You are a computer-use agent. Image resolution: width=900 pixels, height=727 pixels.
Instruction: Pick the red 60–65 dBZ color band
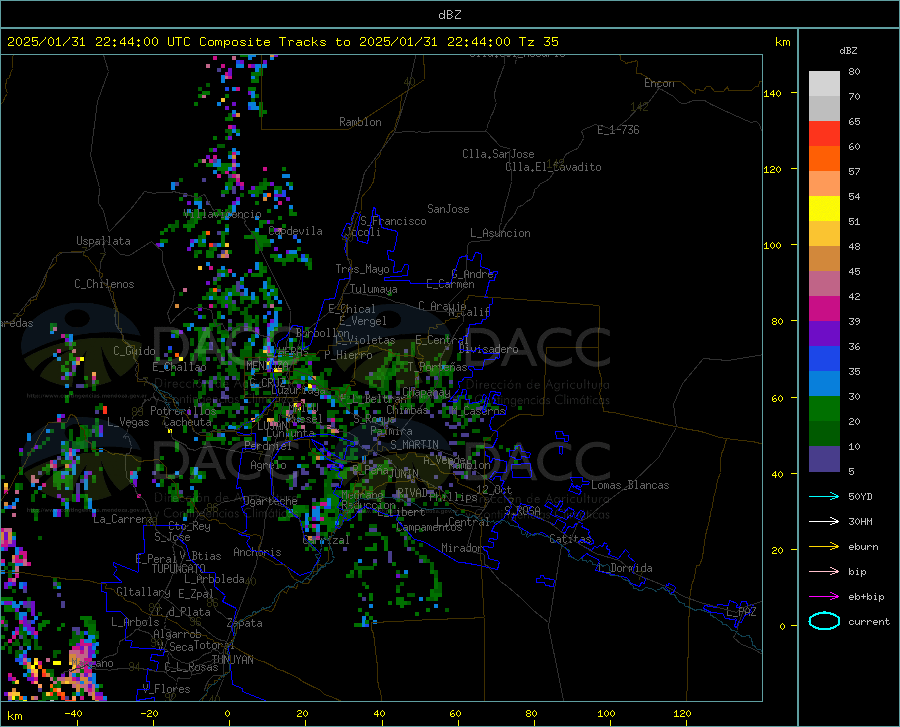(x=824, y=134)
